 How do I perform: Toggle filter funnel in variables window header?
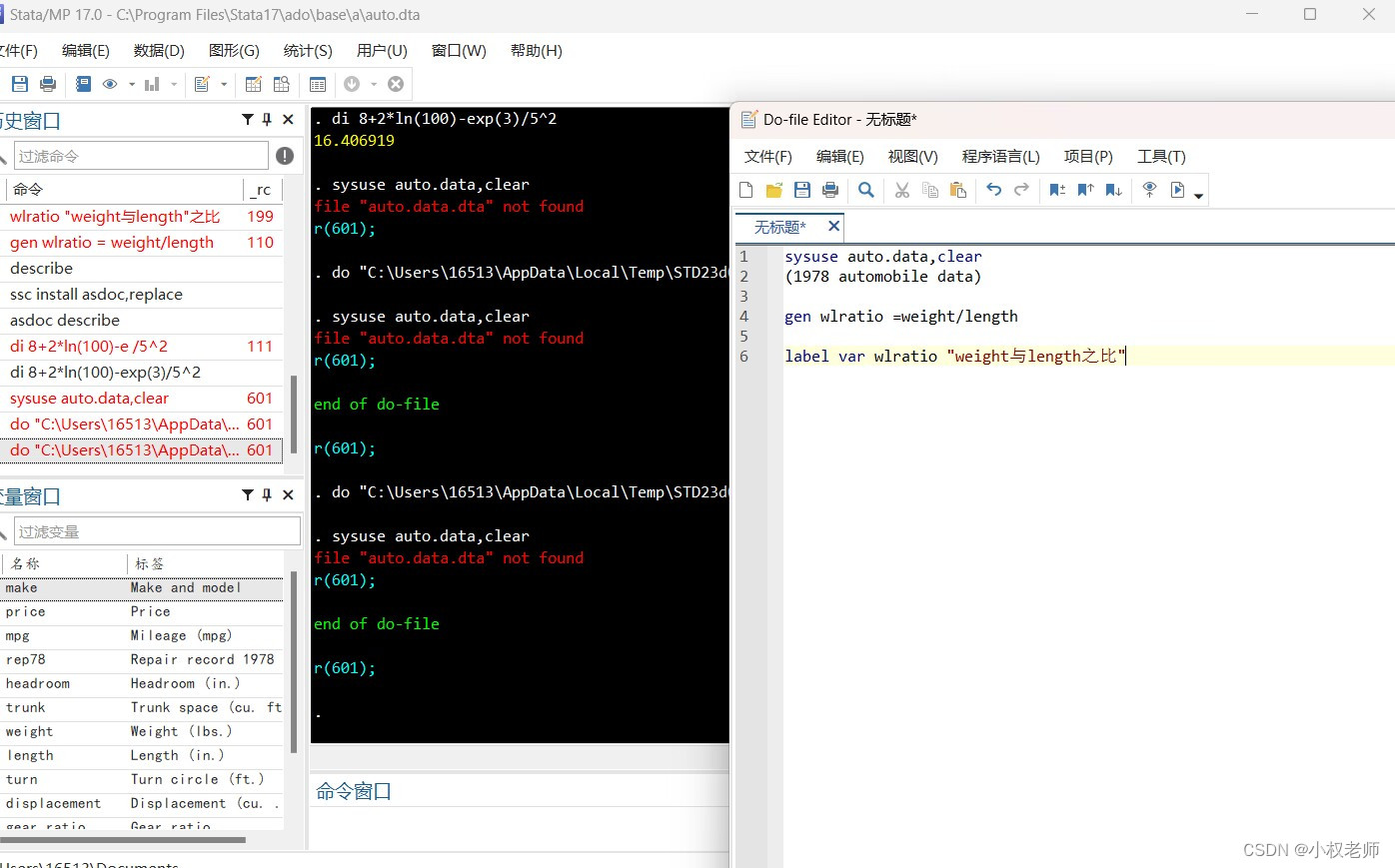pos(247,495)
